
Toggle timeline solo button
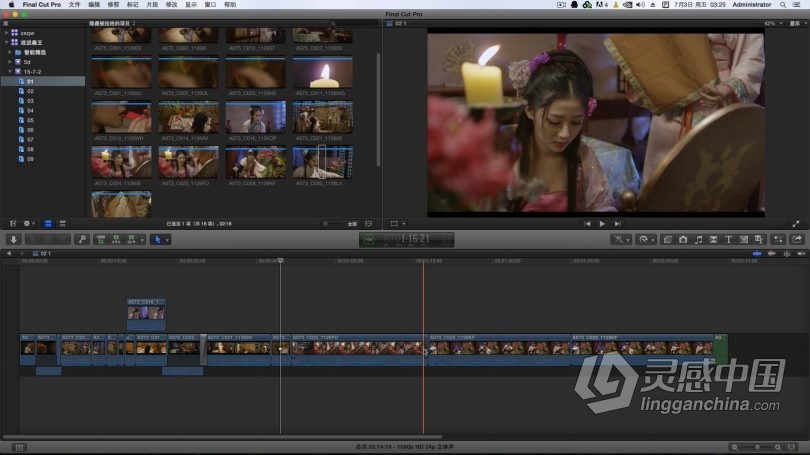787,254
